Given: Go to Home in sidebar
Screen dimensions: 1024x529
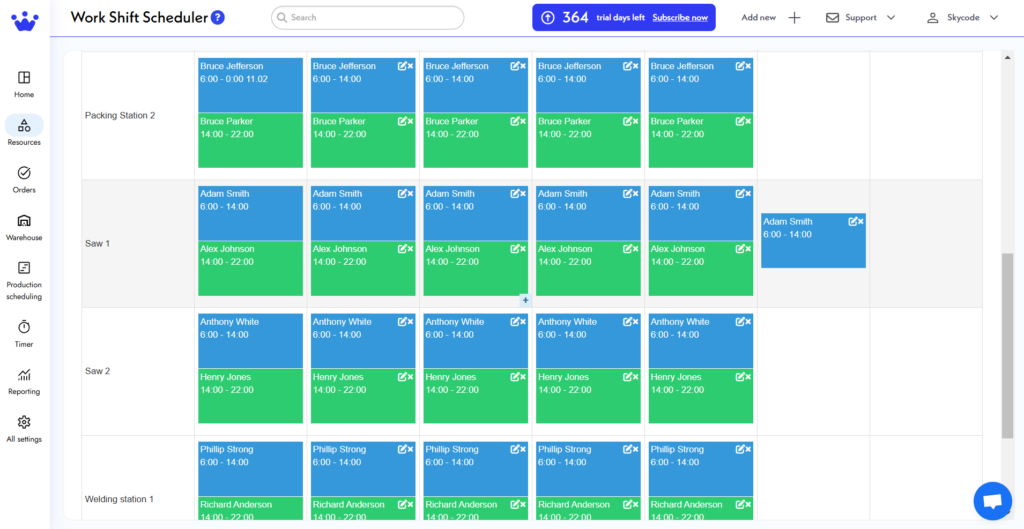Looking at the screenshot, I should (x=24, y=85).
